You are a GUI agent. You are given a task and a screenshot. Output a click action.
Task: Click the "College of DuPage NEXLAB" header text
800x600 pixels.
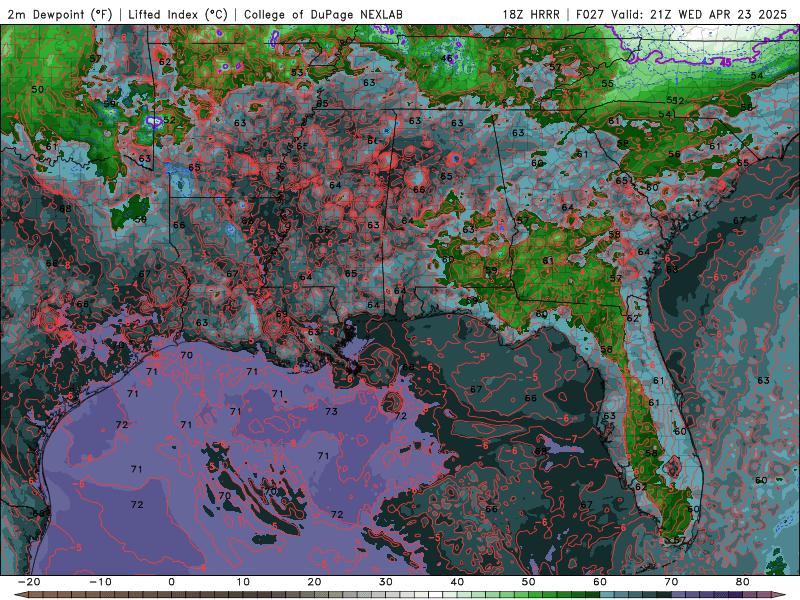323,14
